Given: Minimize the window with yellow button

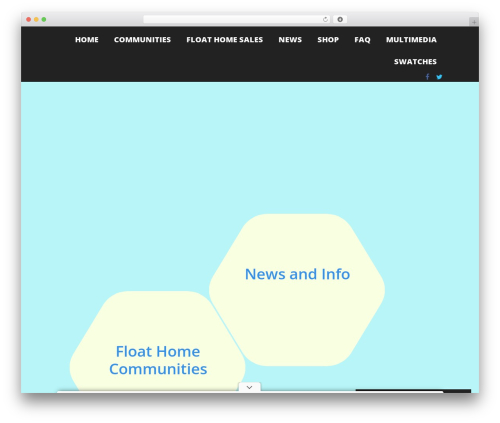Looking at the screenshot, I should pos(36,20).
